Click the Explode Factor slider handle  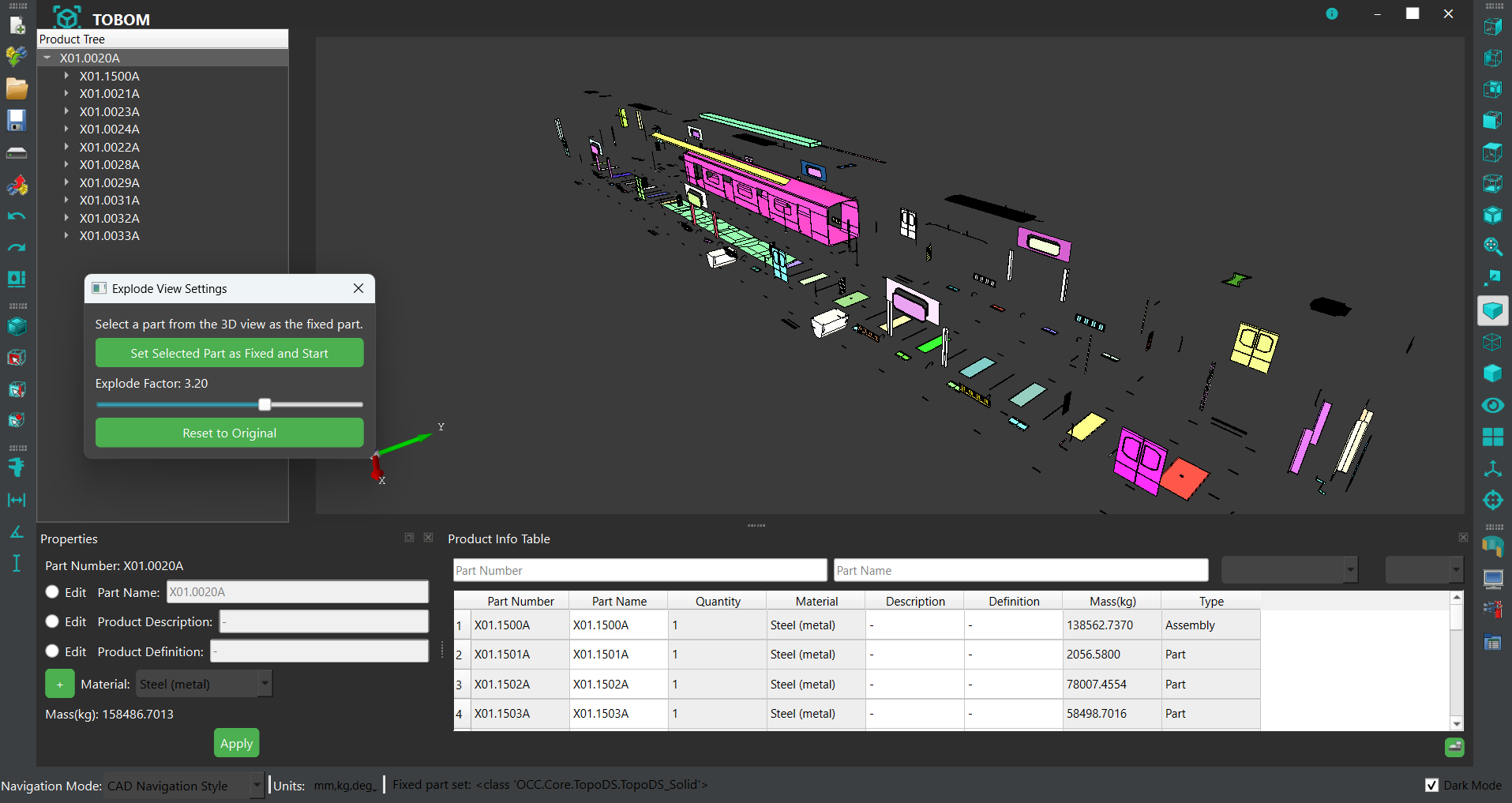coord(265,405)
